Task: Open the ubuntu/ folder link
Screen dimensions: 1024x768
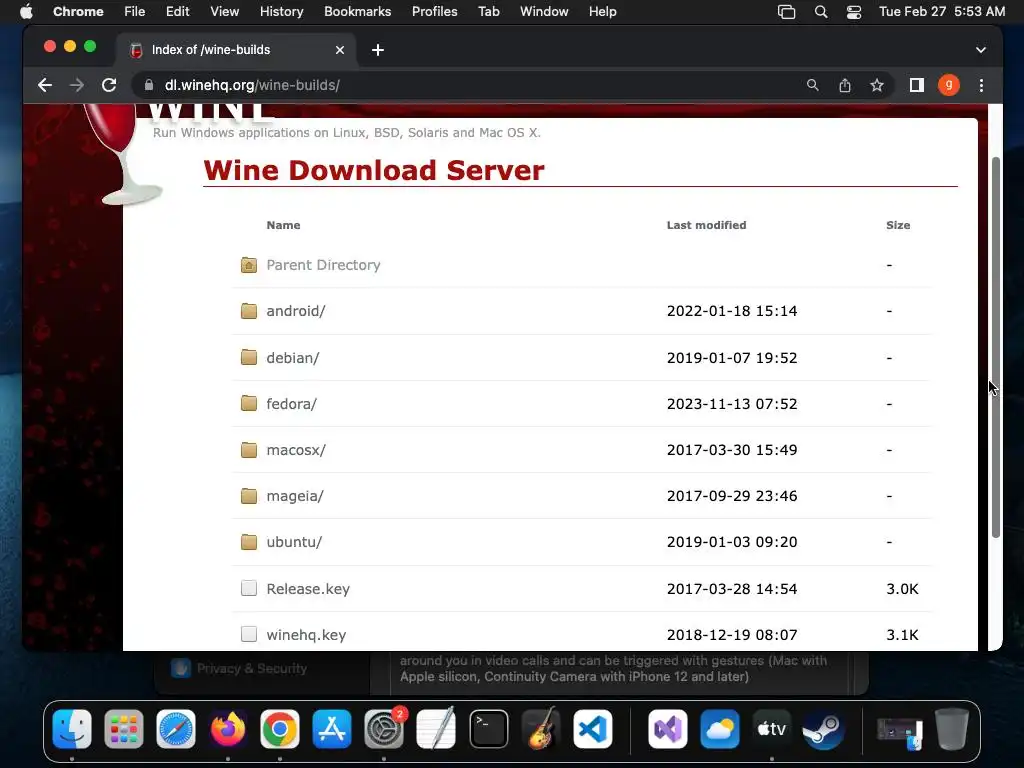Action: click(x=294, y=542)
